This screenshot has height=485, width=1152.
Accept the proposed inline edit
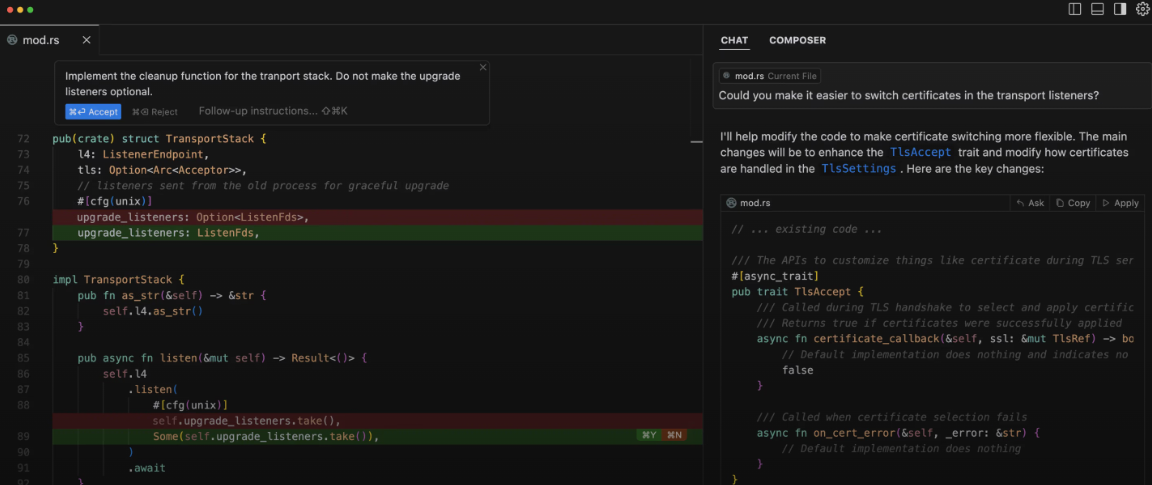tap(93, 112)
